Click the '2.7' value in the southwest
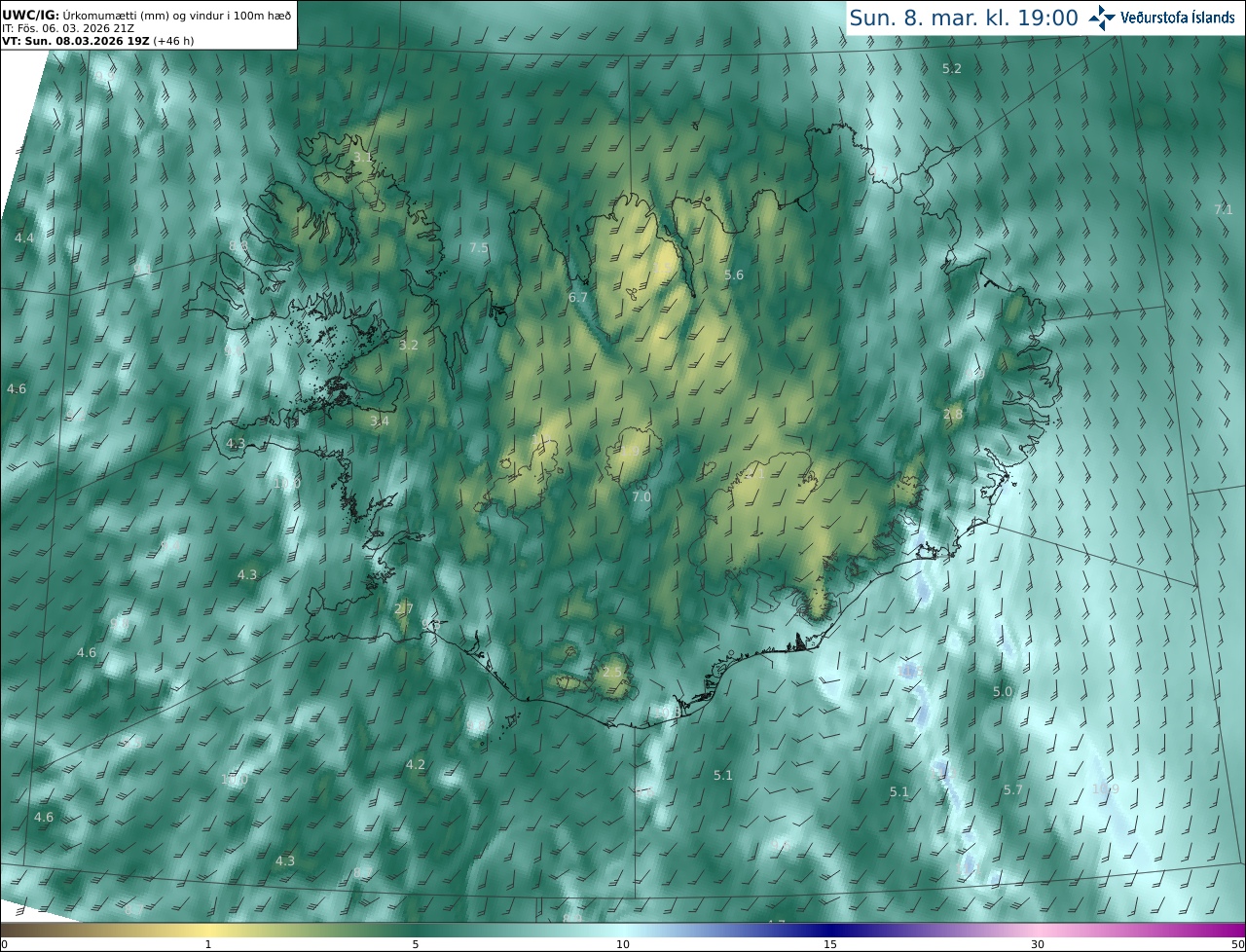1246x952 pixels. pyautogui.click(x=404, y=608)
